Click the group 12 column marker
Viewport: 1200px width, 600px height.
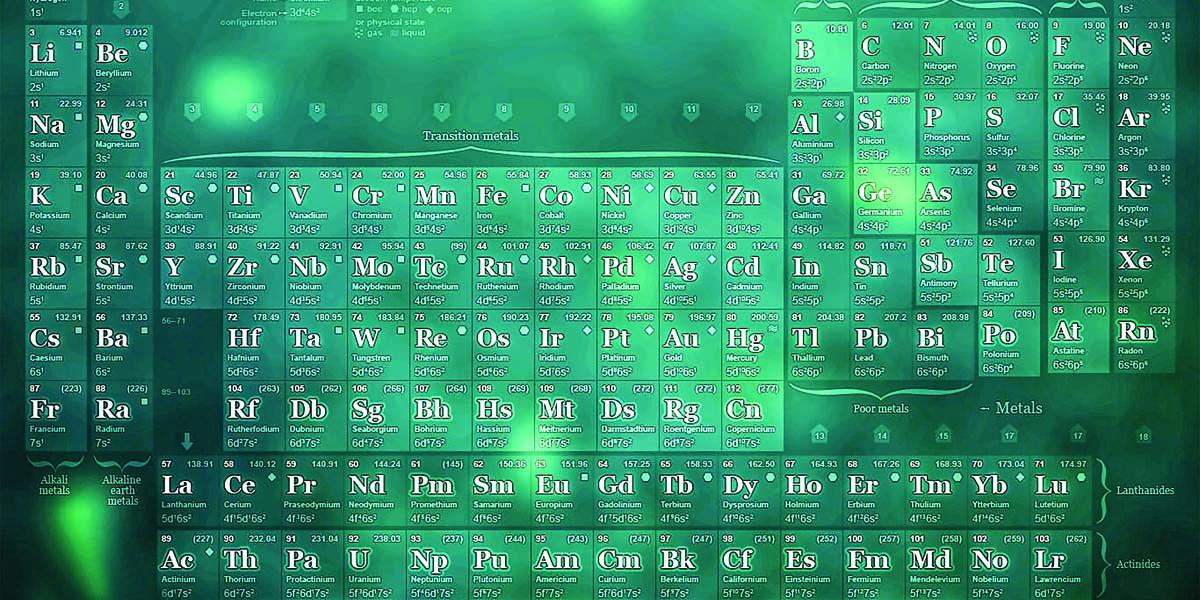click(753, 110)
